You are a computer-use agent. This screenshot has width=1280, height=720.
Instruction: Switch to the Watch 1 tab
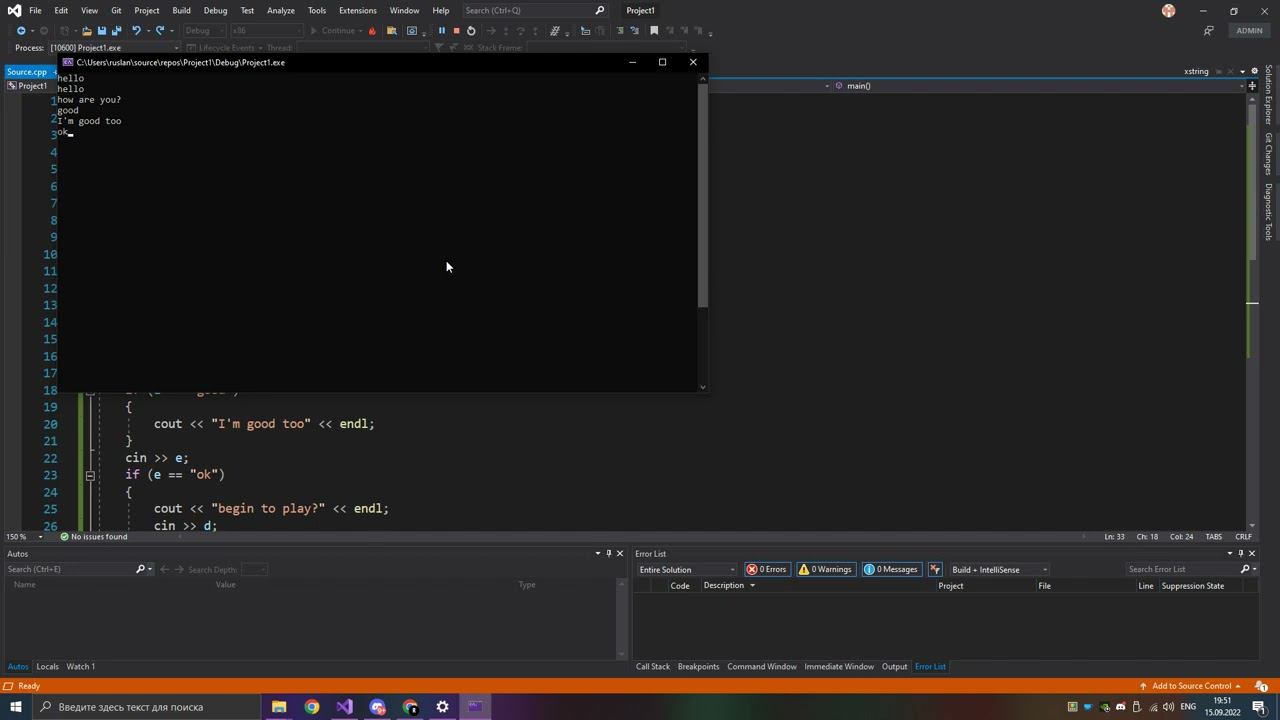pyautogui.click(x=81, y=667)
